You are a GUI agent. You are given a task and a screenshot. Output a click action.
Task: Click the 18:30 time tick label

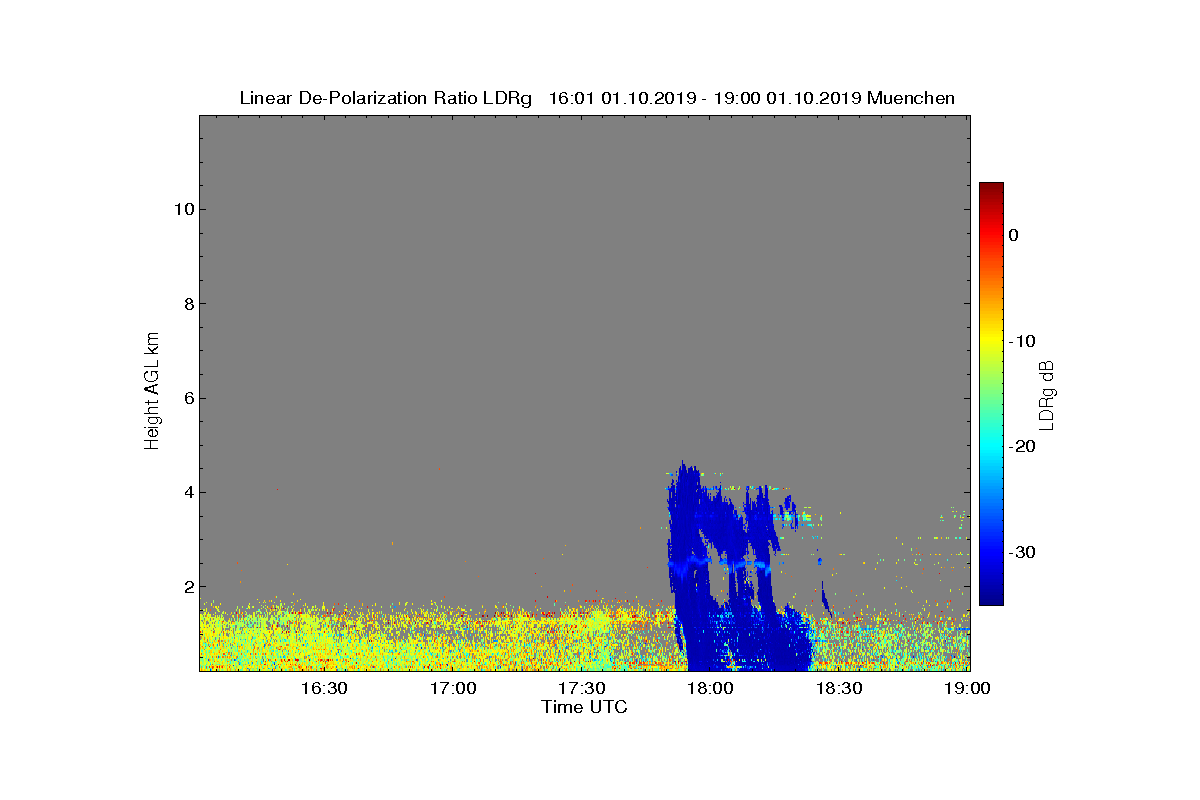point(839,688)
